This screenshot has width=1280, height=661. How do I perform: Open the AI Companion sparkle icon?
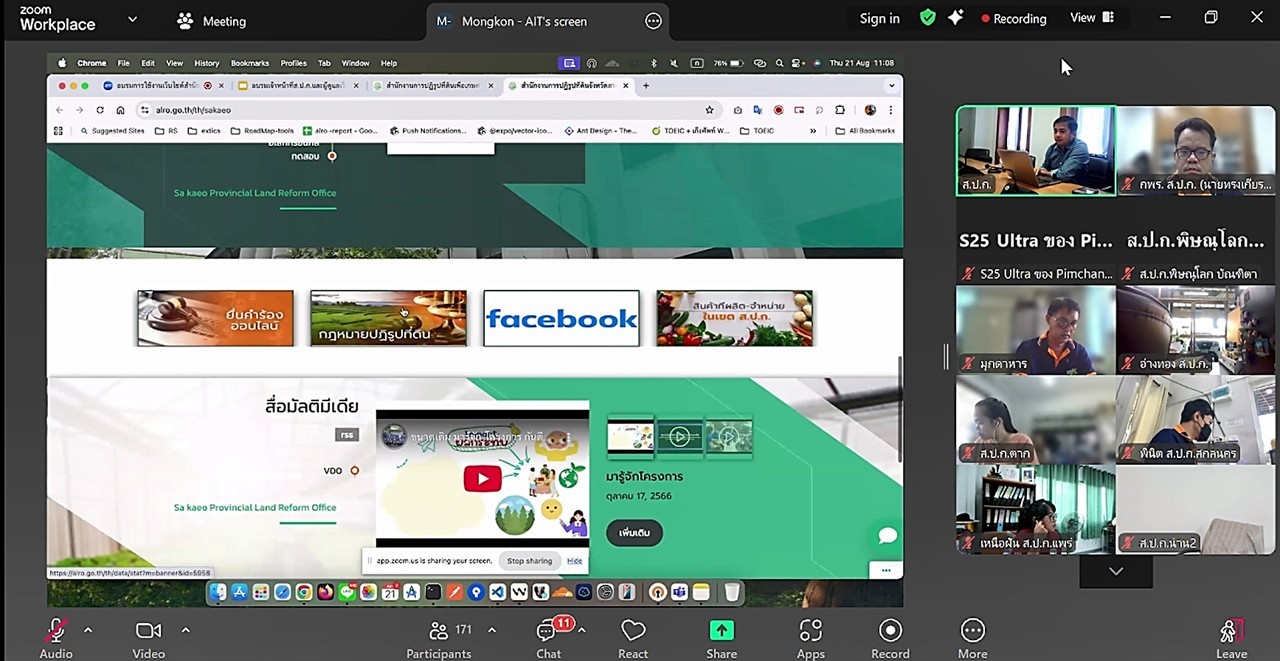955,18
